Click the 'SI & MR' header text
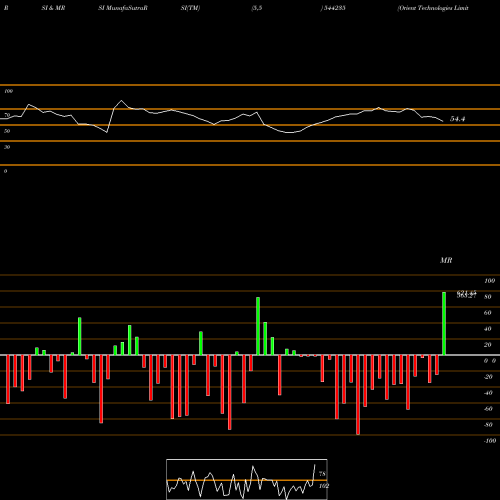Image resolution: width=500 pixels, height=500 pixels. tap(53, 8)
